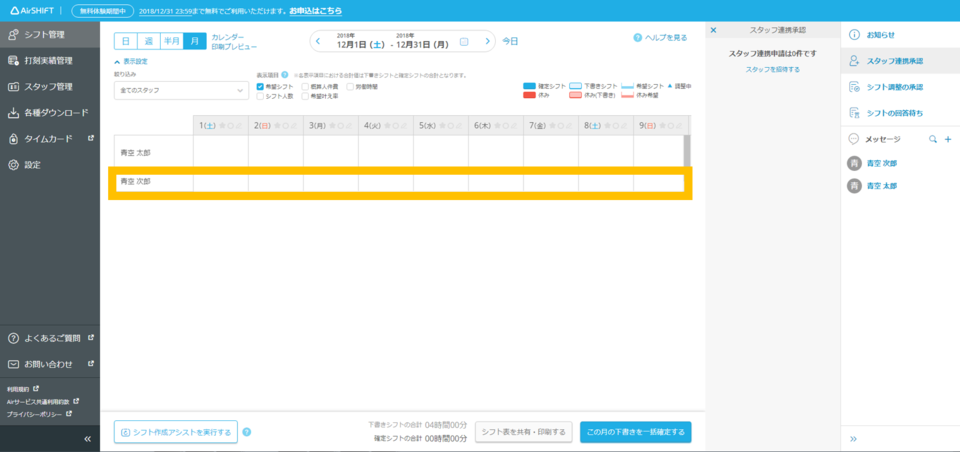Click この月の下書きを一括確定する button
Viewport: 960px width, 452px height.
635,432
